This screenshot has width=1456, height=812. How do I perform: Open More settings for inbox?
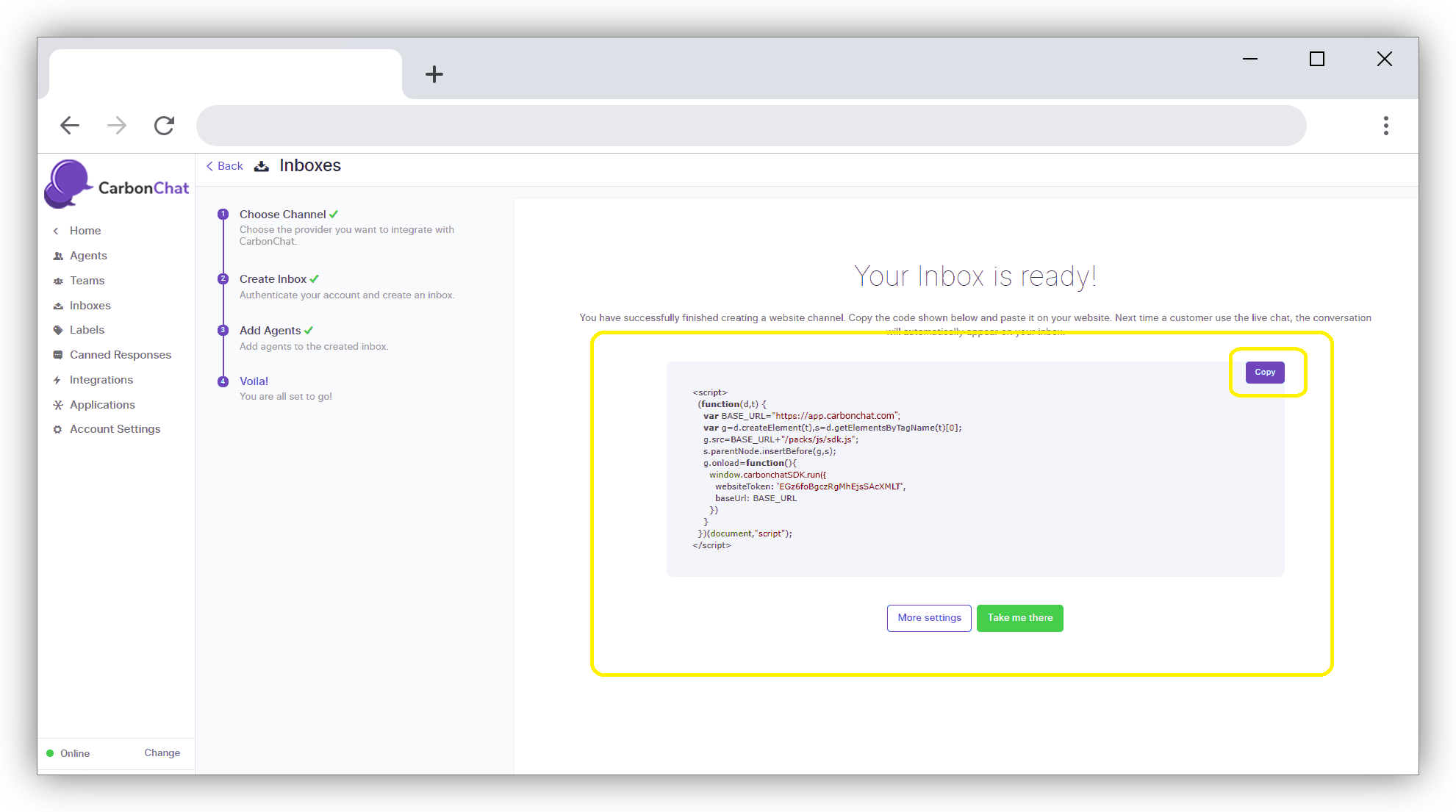(x=928, y=617)
